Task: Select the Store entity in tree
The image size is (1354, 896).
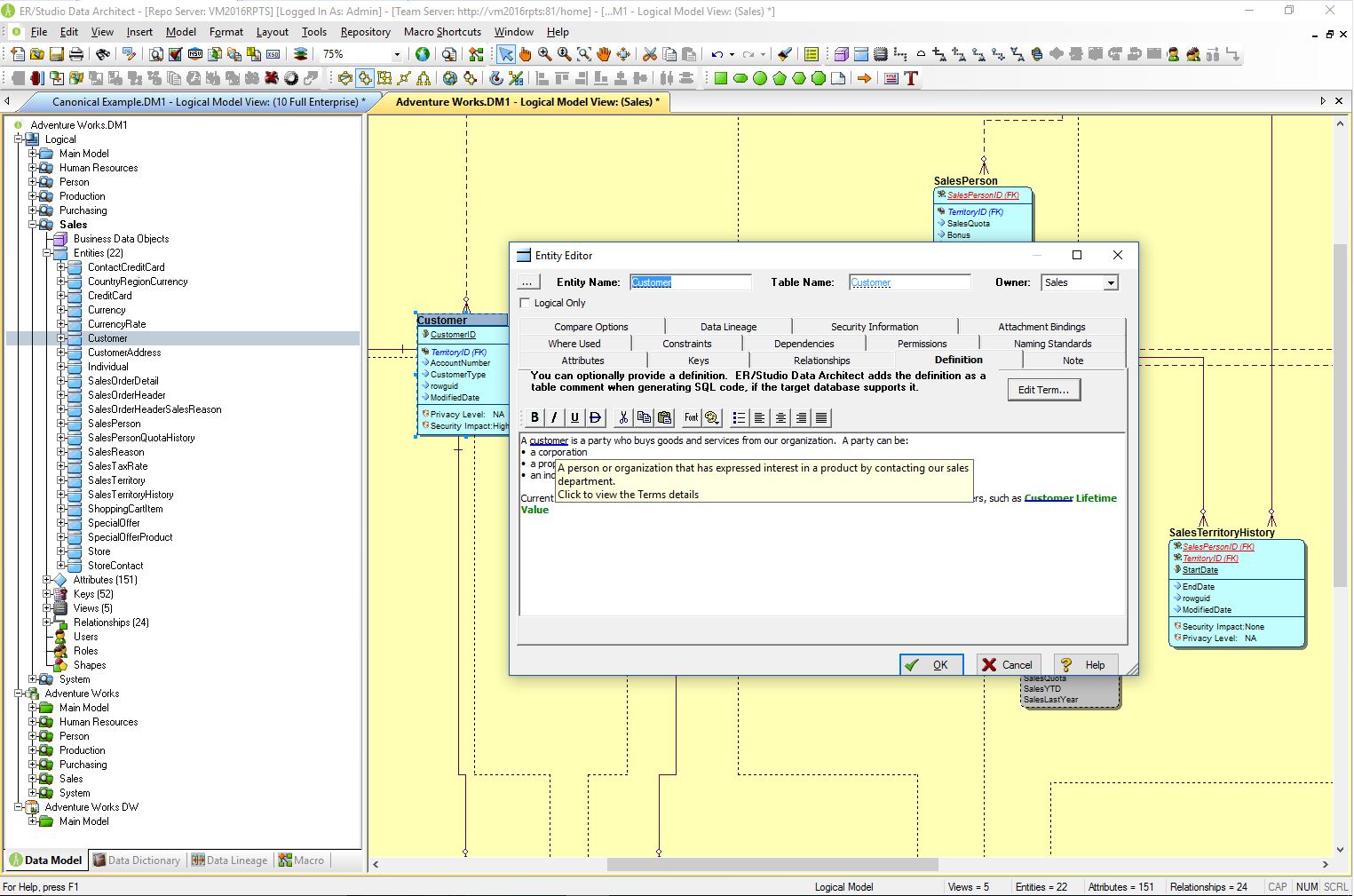Action: tap(99, 551)
